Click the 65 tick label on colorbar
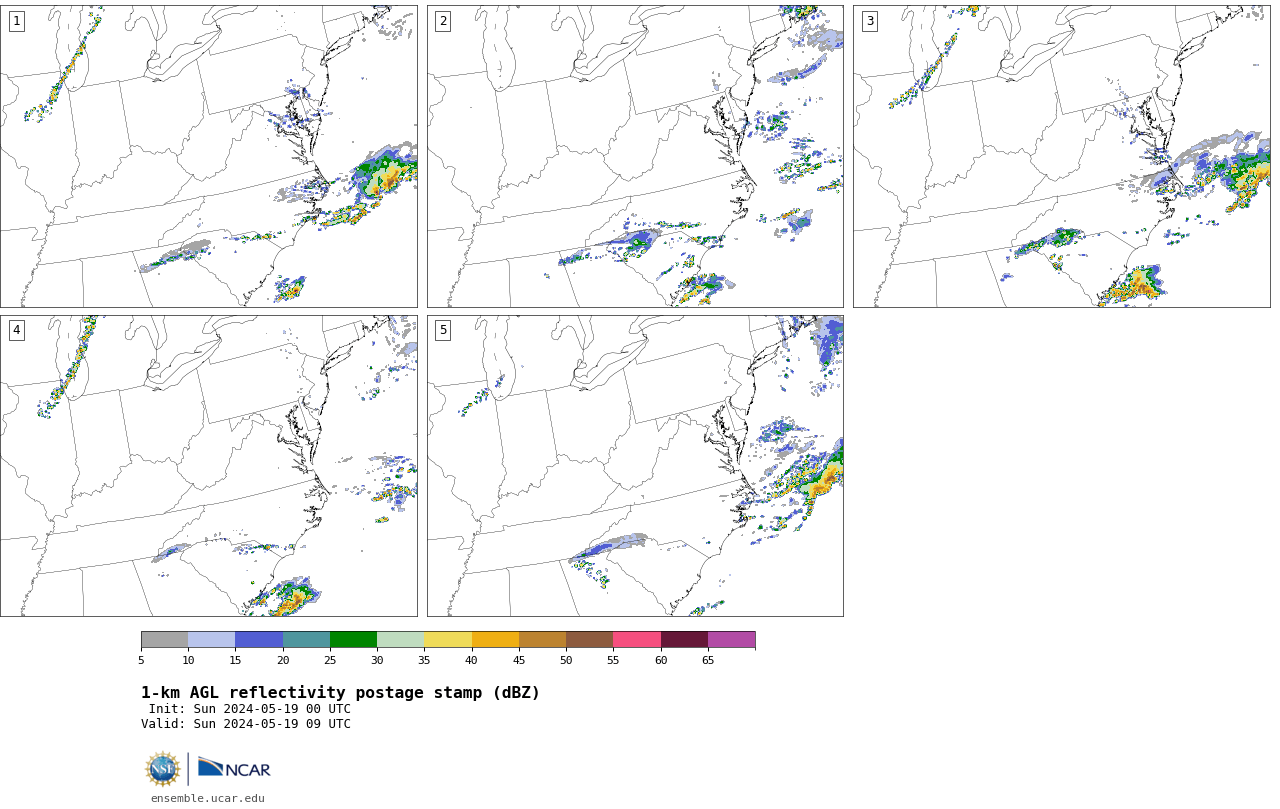The image size is (1280, 809). (708, 660)
